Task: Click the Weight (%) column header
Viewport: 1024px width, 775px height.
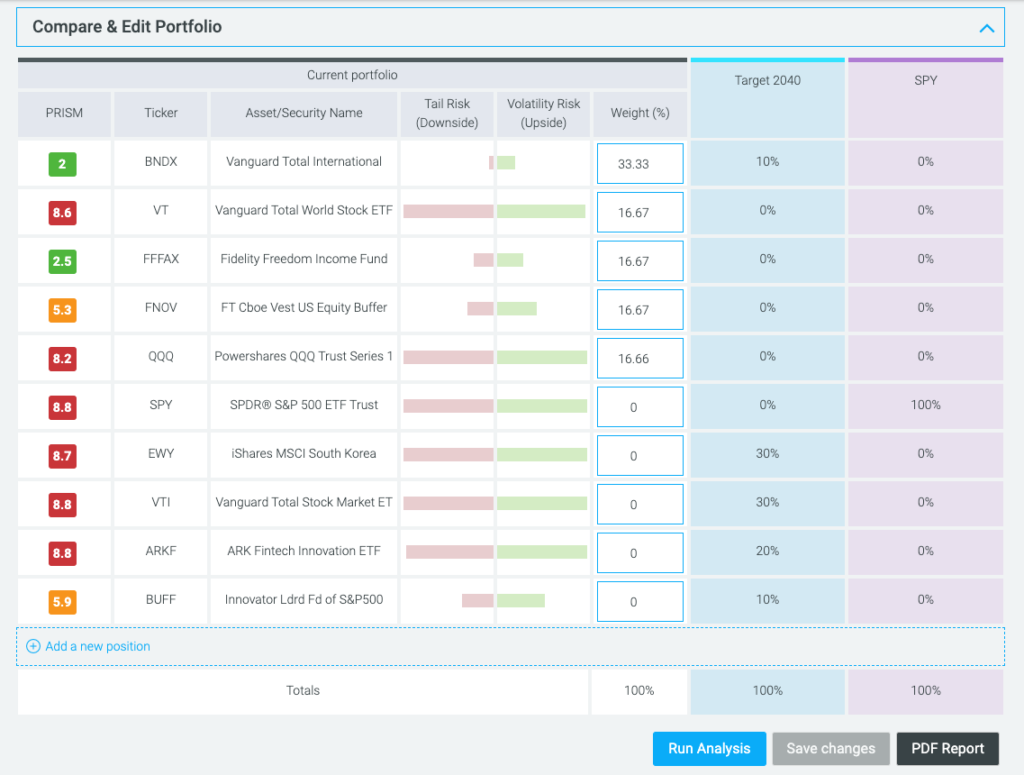Action: pos(640,113)
